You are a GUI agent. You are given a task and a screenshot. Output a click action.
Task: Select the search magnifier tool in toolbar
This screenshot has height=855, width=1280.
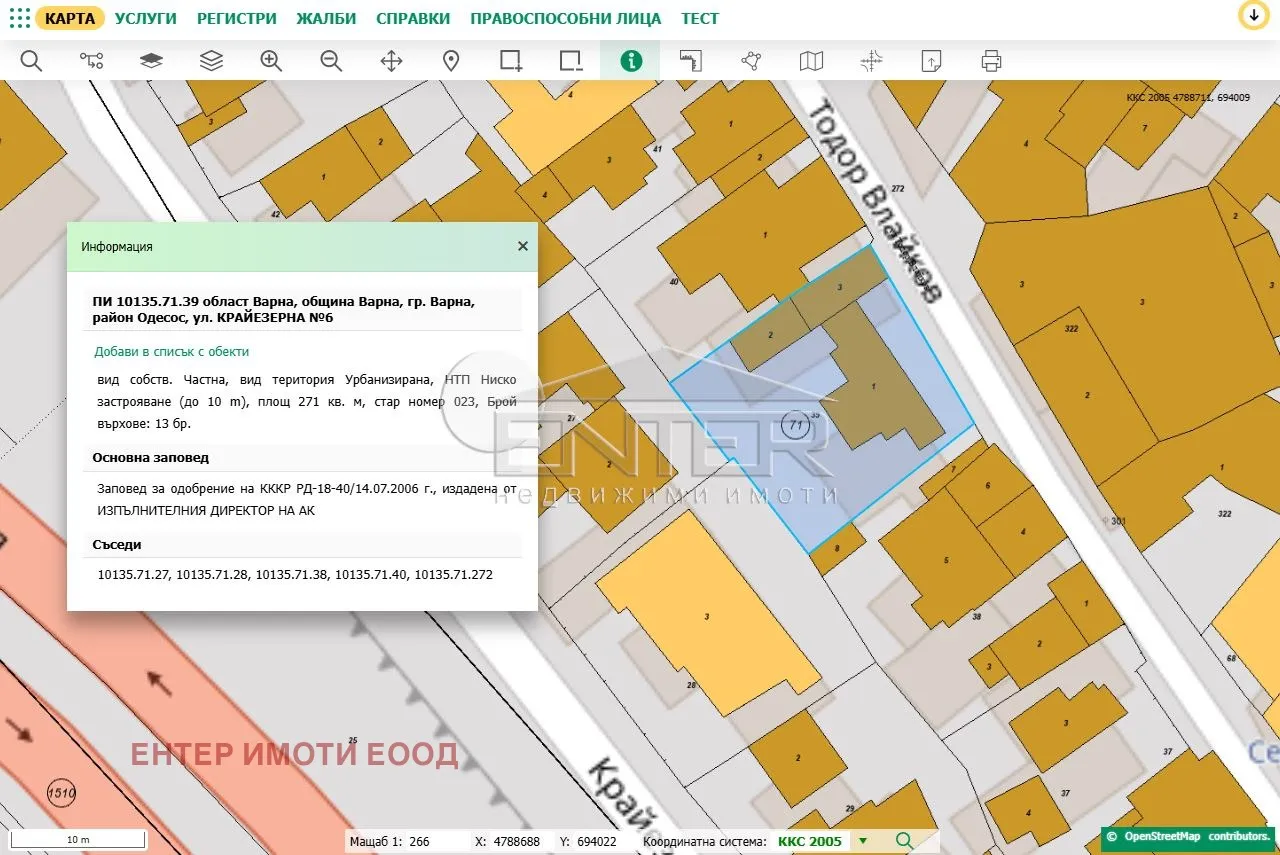[x=31, y=61]
